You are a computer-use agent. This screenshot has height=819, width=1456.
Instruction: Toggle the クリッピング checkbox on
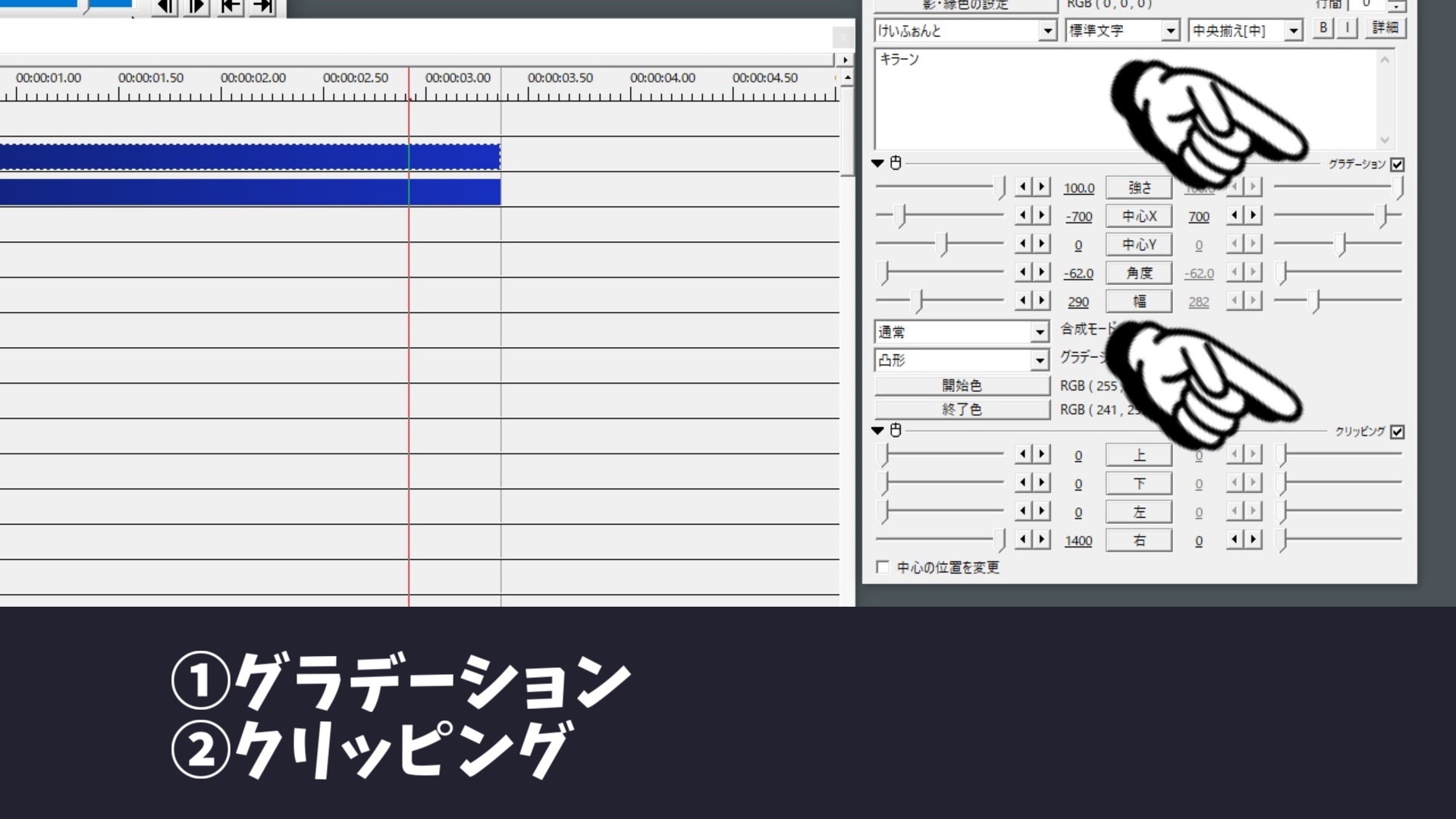tap(1398, 432)
